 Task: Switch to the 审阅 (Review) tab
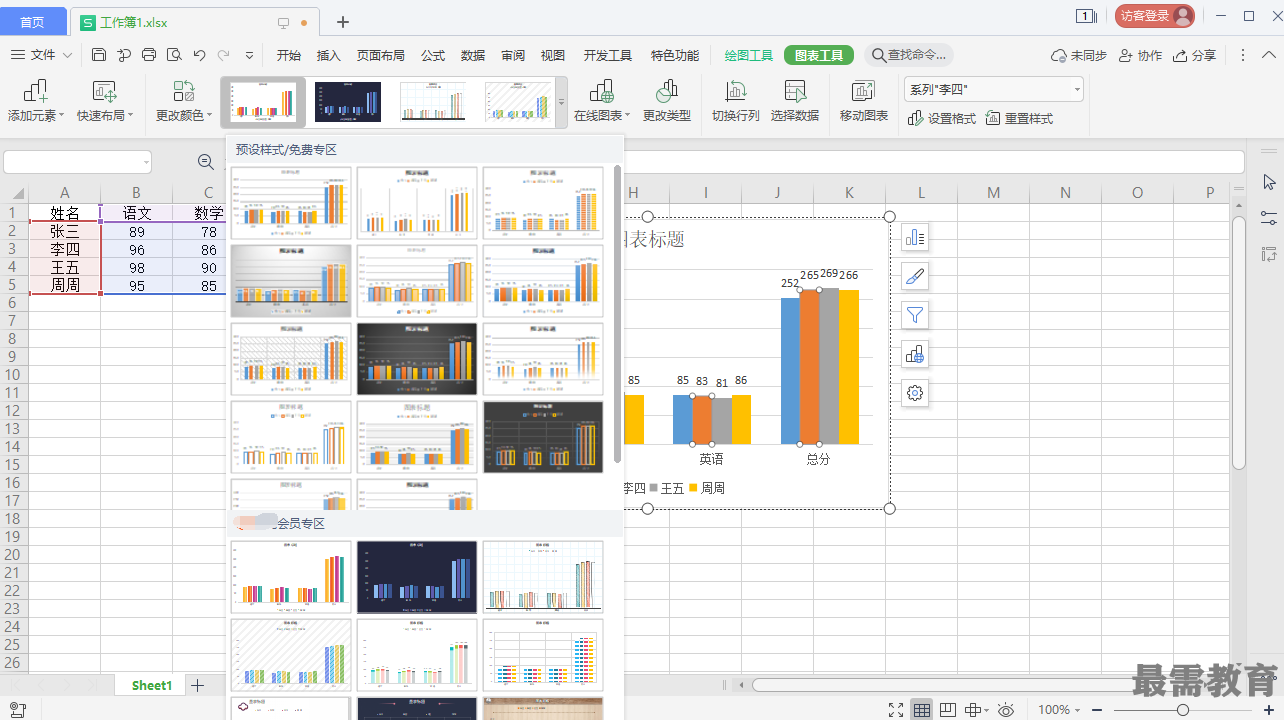click(513, 55)
